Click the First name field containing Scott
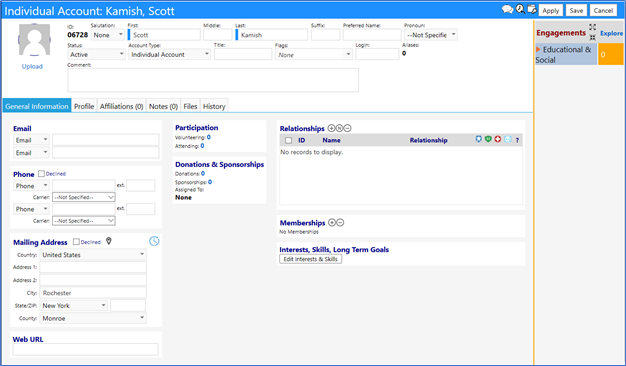The image size is (626, 366). click(x=164, y=35)
